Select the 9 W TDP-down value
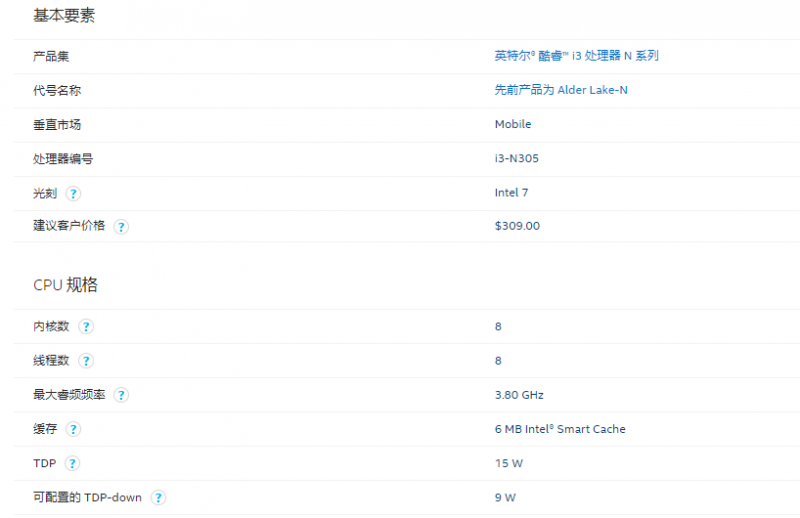 click(x=505, y=498)
